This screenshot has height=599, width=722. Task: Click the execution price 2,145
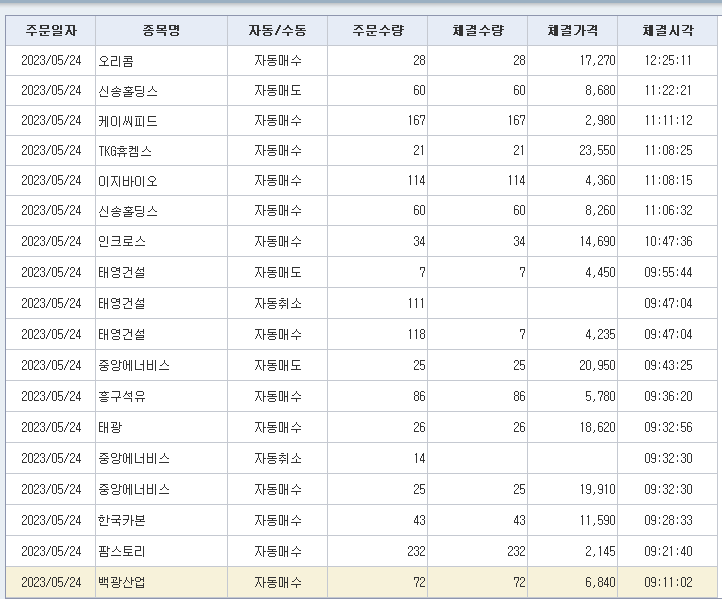(x=600, y=551)
